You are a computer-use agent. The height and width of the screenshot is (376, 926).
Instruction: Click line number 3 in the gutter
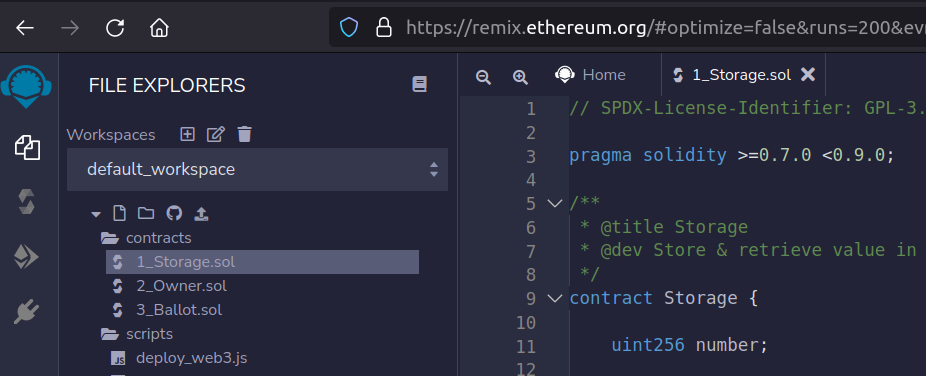[530, 156]
